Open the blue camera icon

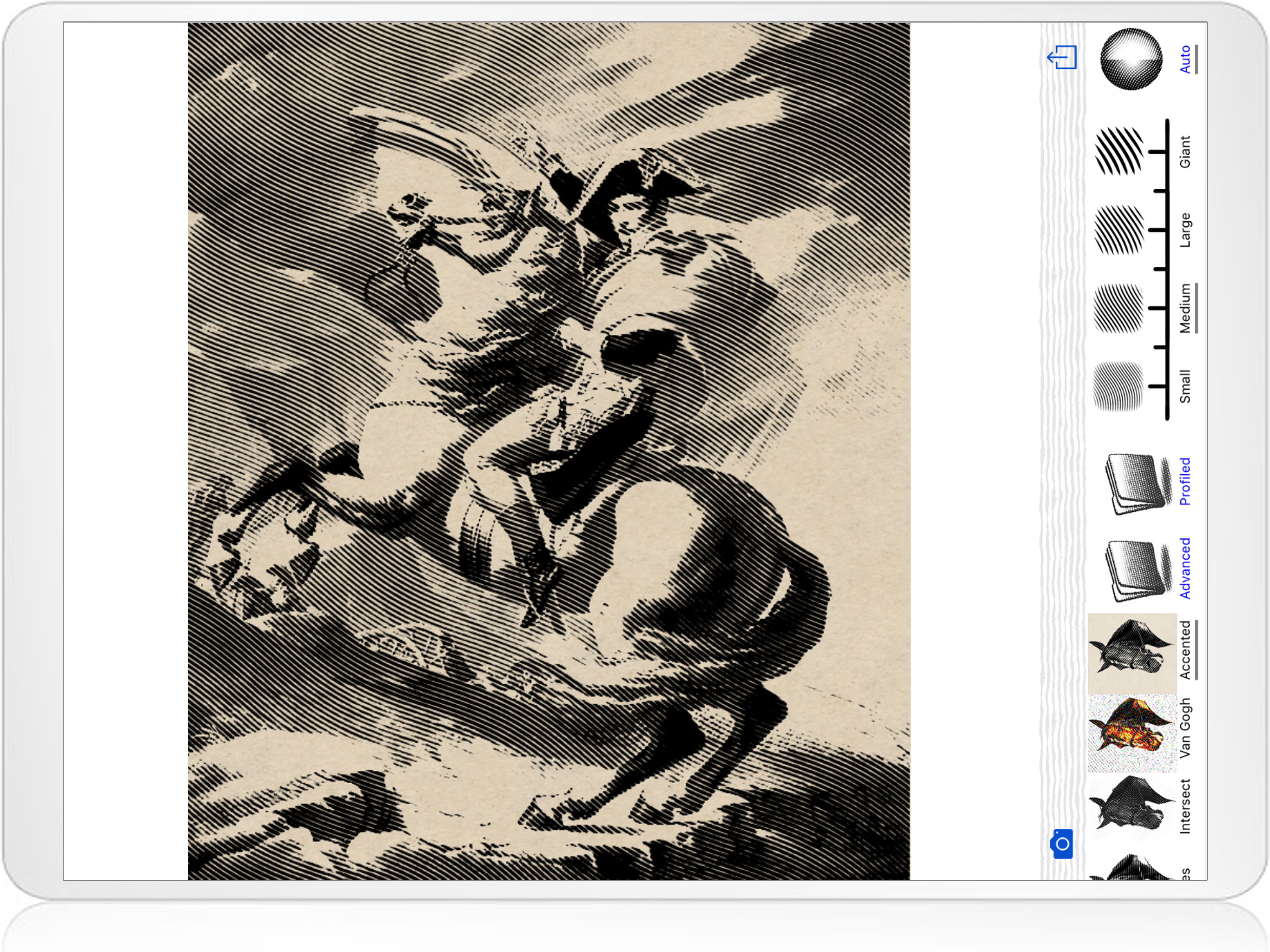[1062, 844]
